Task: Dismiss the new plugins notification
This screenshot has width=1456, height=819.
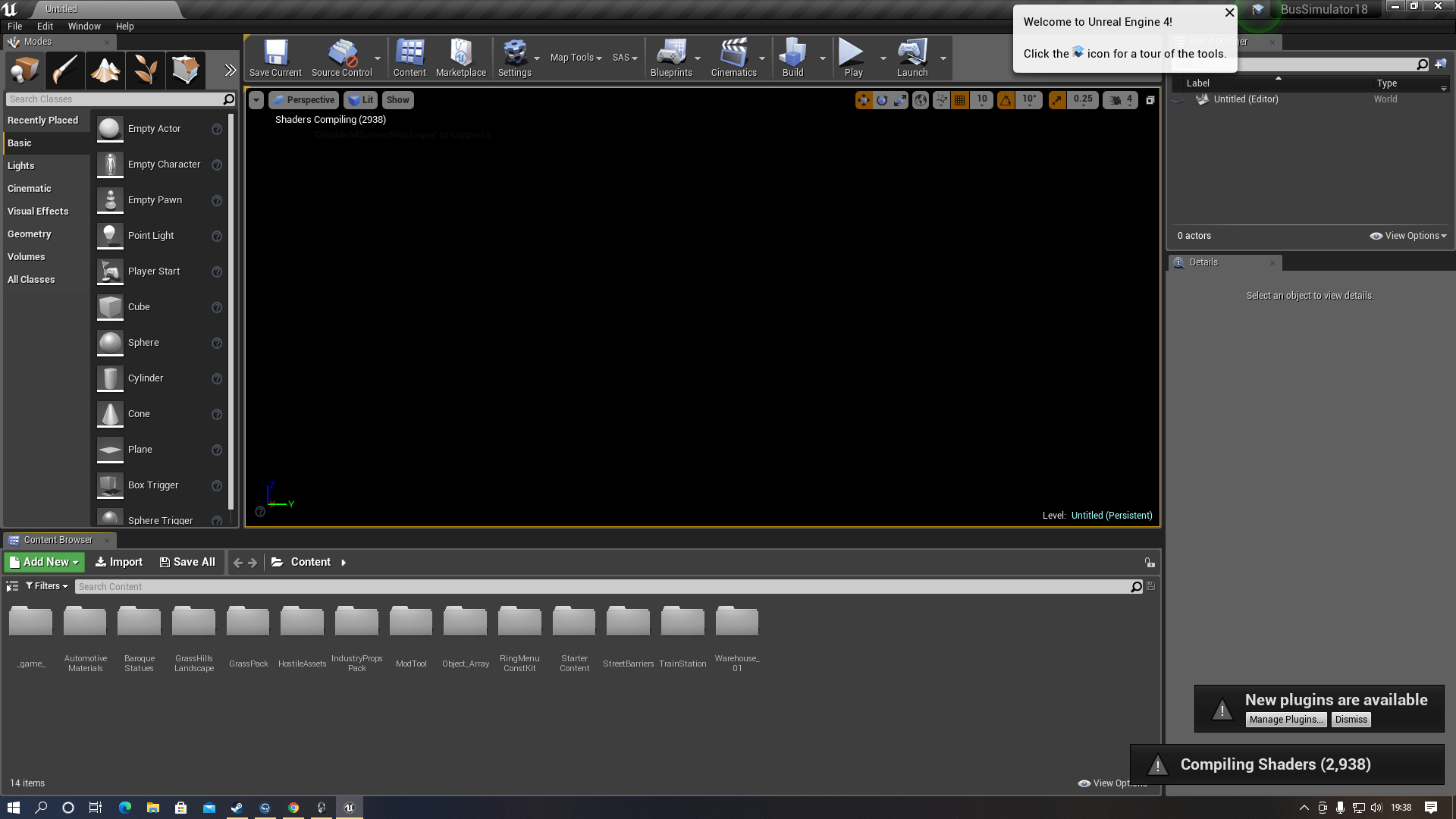Action: tap(1351, 720)
